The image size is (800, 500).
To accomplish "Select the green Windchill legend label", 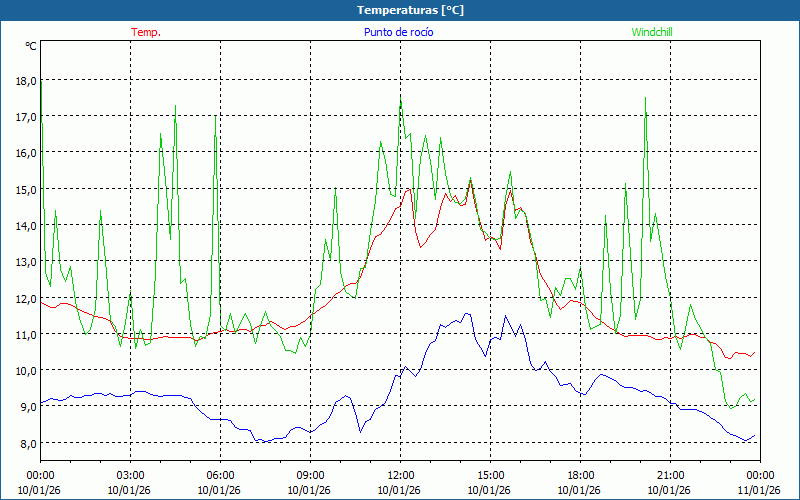I will pos(652,32).
